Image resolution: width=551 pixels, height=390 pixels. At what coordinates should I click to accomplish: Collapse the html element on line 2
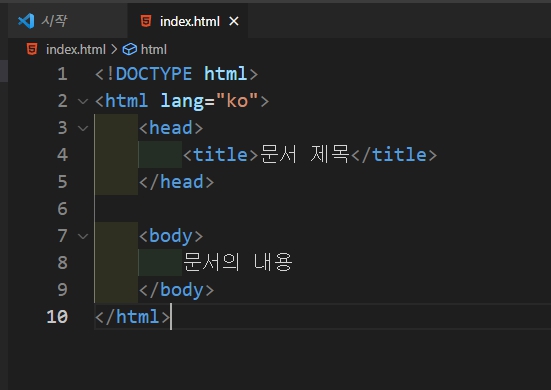[83, 102]
